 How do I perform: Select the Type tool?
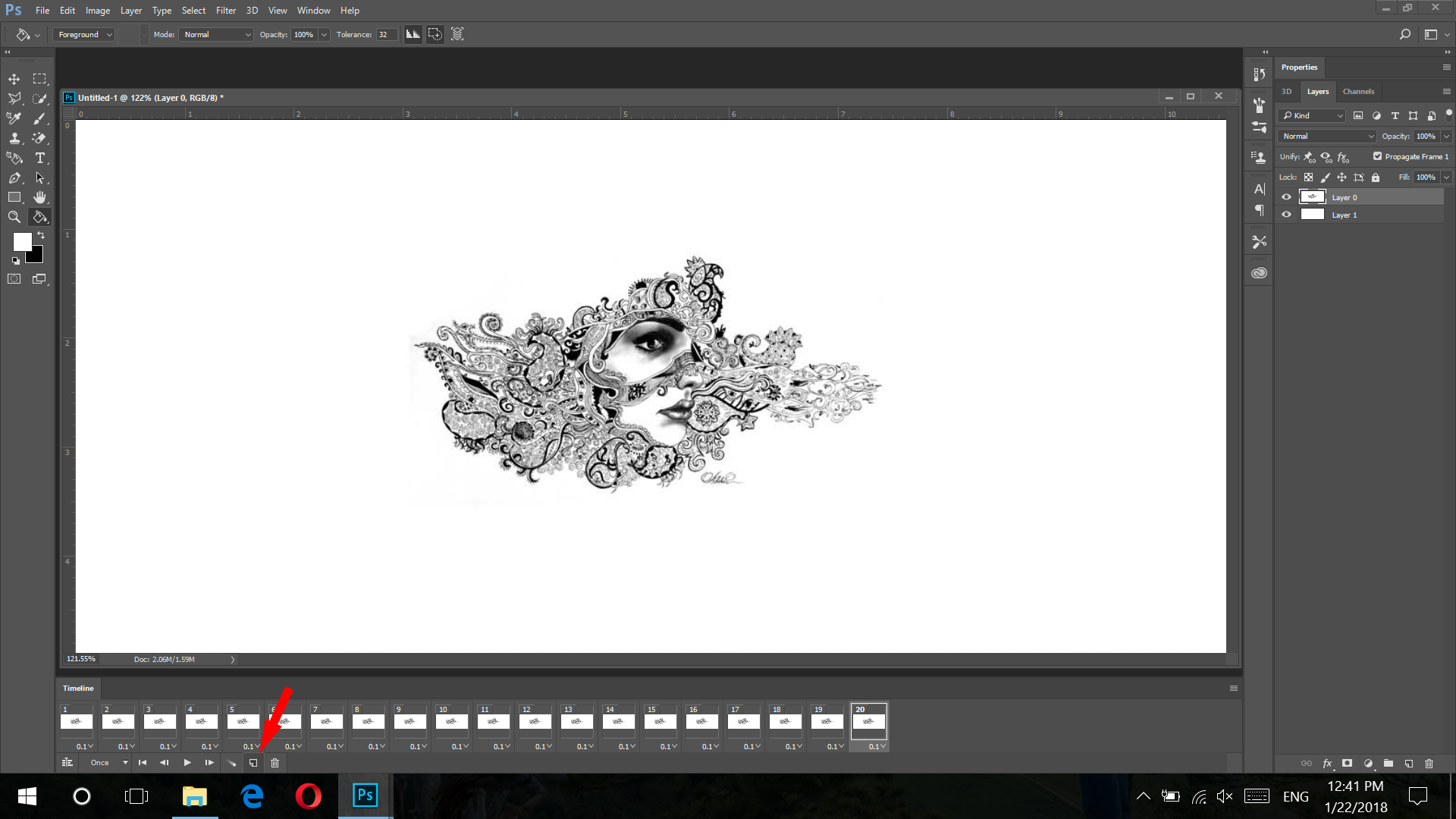click(39, 158)
